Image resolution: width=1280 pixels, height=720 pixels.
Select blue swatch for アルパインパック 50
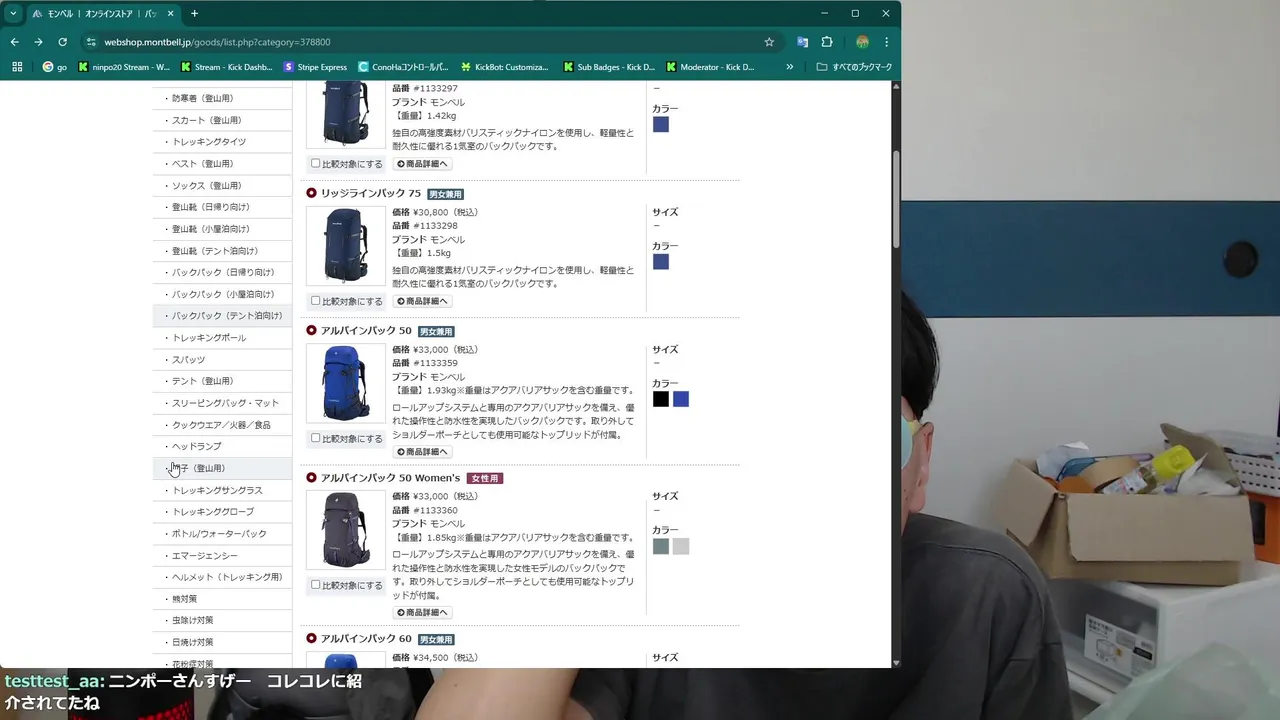coord(681,399)
